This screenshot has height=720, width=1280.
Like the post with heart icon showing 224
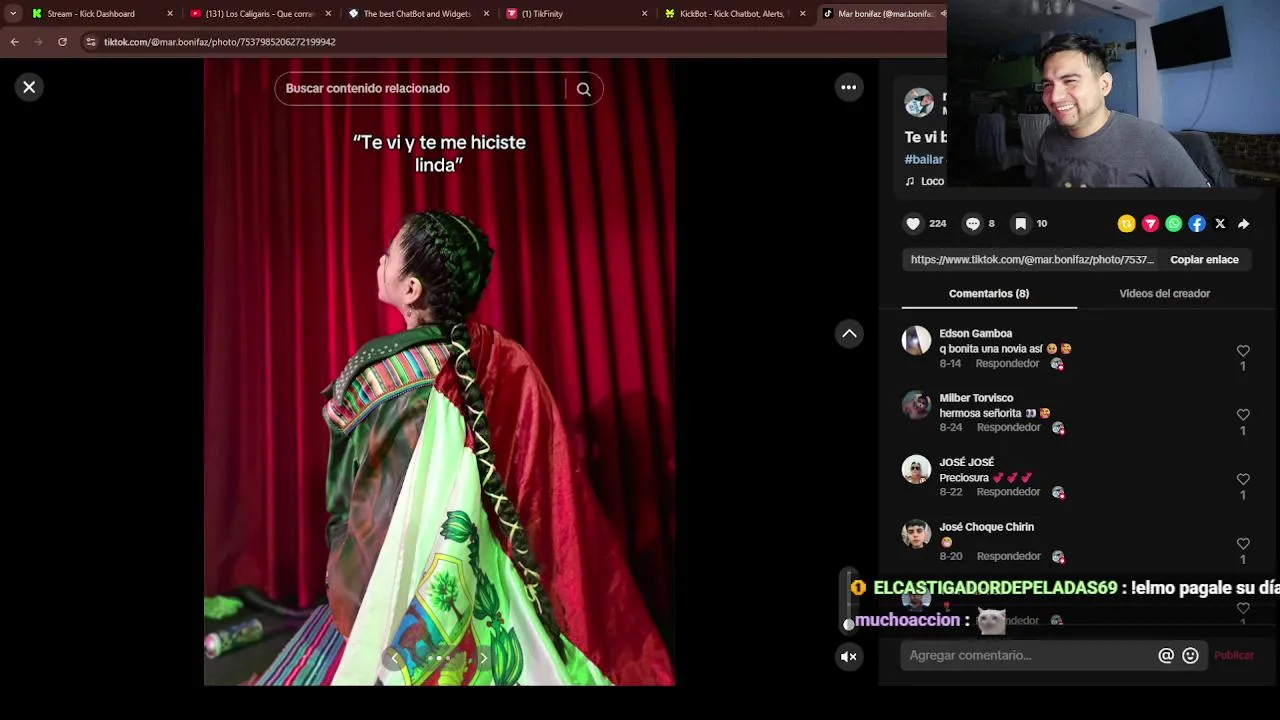click(x=913, y=224)
